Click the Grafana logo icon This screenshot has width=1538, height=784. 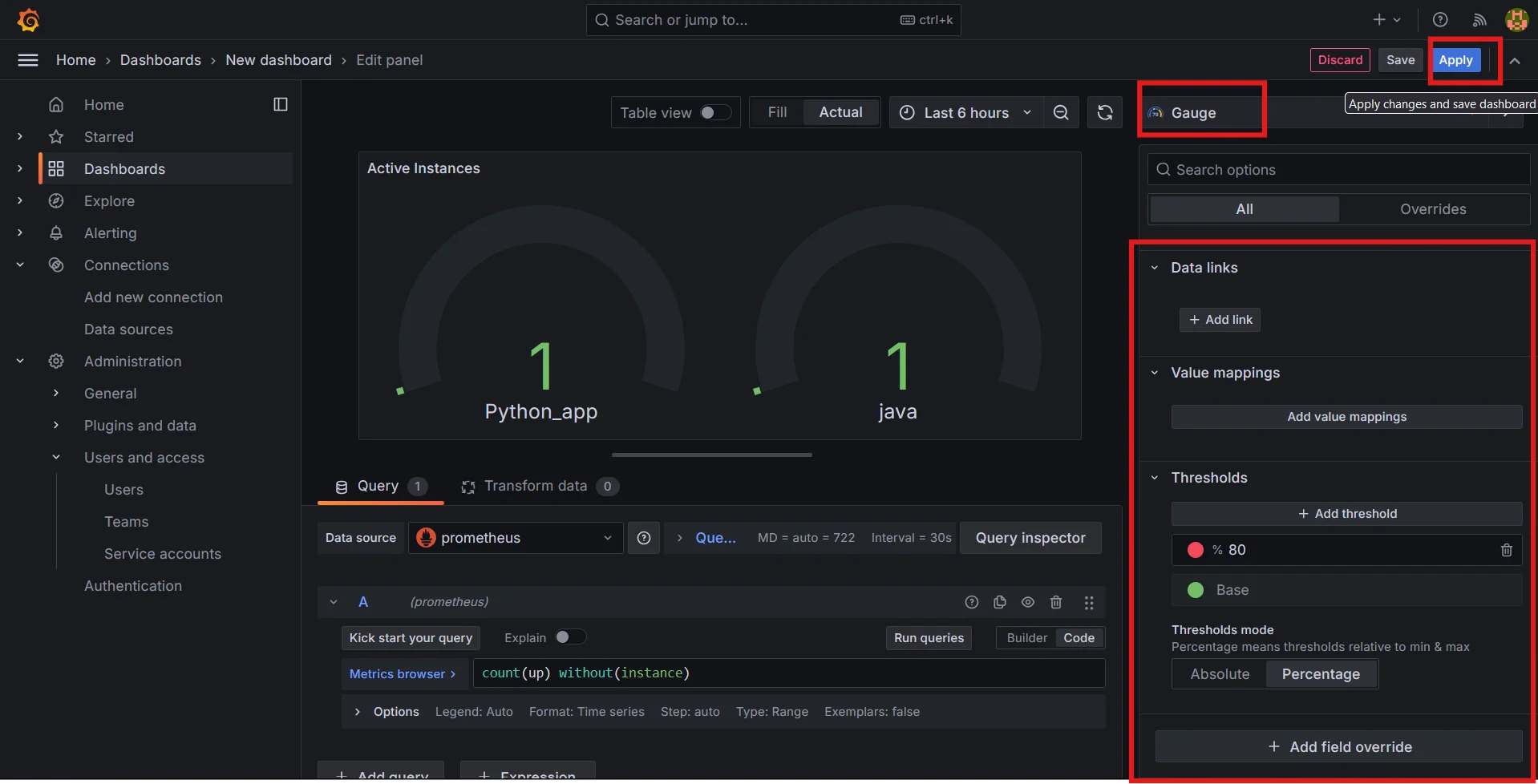29,20
